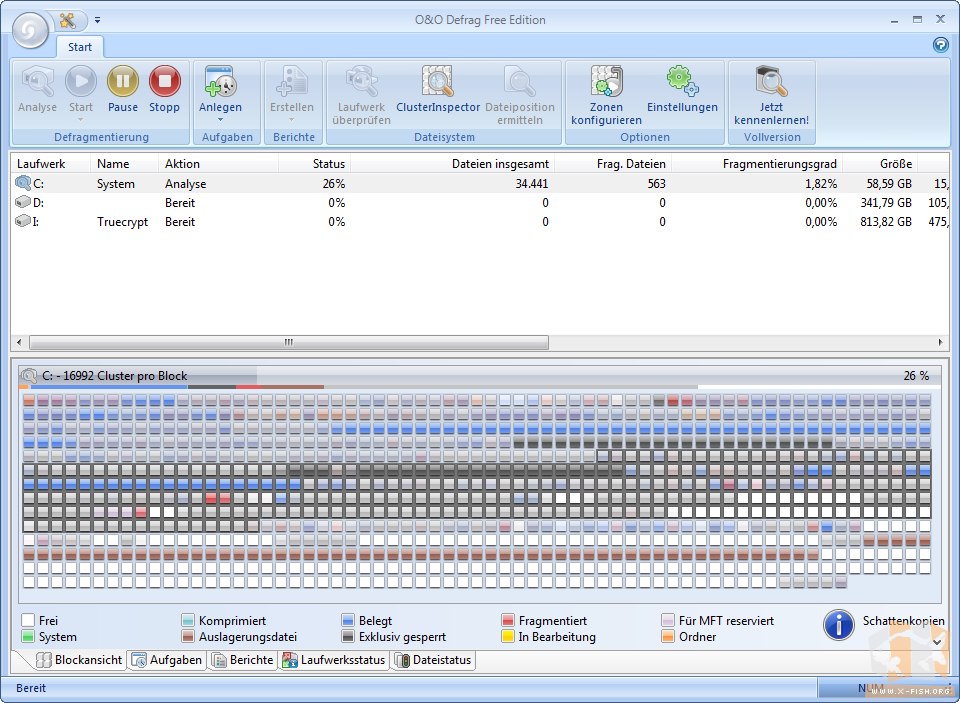This screenshot has width=960, height=703.
Task: Sort by Fragmentierungsgrad column header
Action: pos(757,164)
